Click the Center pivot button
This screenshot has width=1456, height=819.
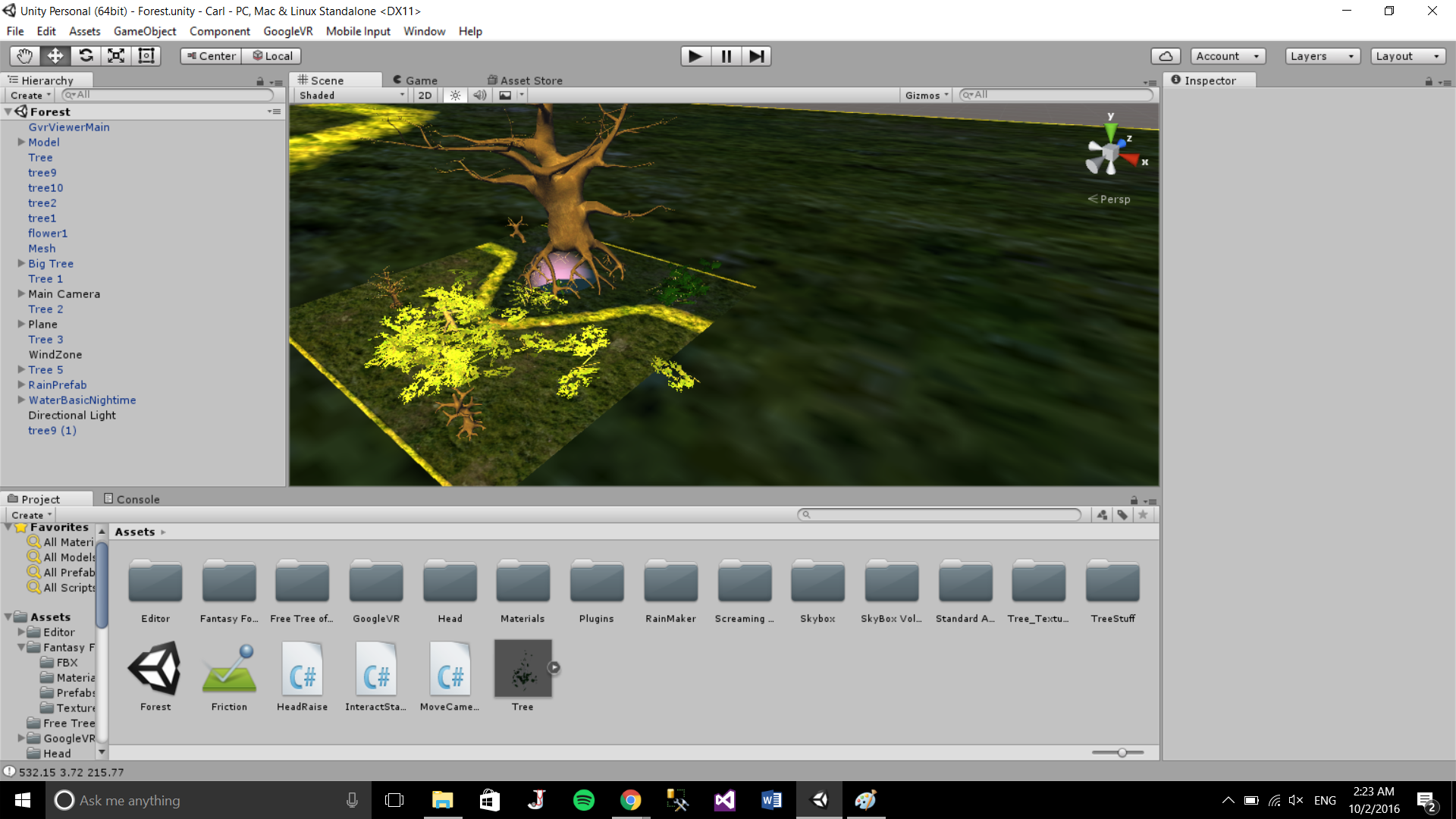pos(211,56)
